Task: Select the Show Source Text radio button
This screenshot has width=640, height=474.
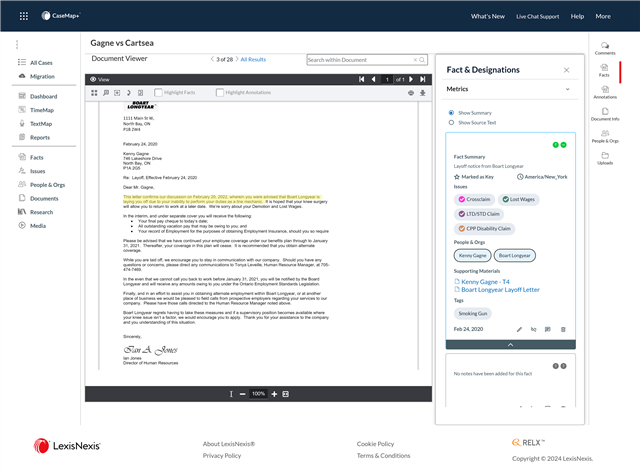Action: tap(451, 122)
